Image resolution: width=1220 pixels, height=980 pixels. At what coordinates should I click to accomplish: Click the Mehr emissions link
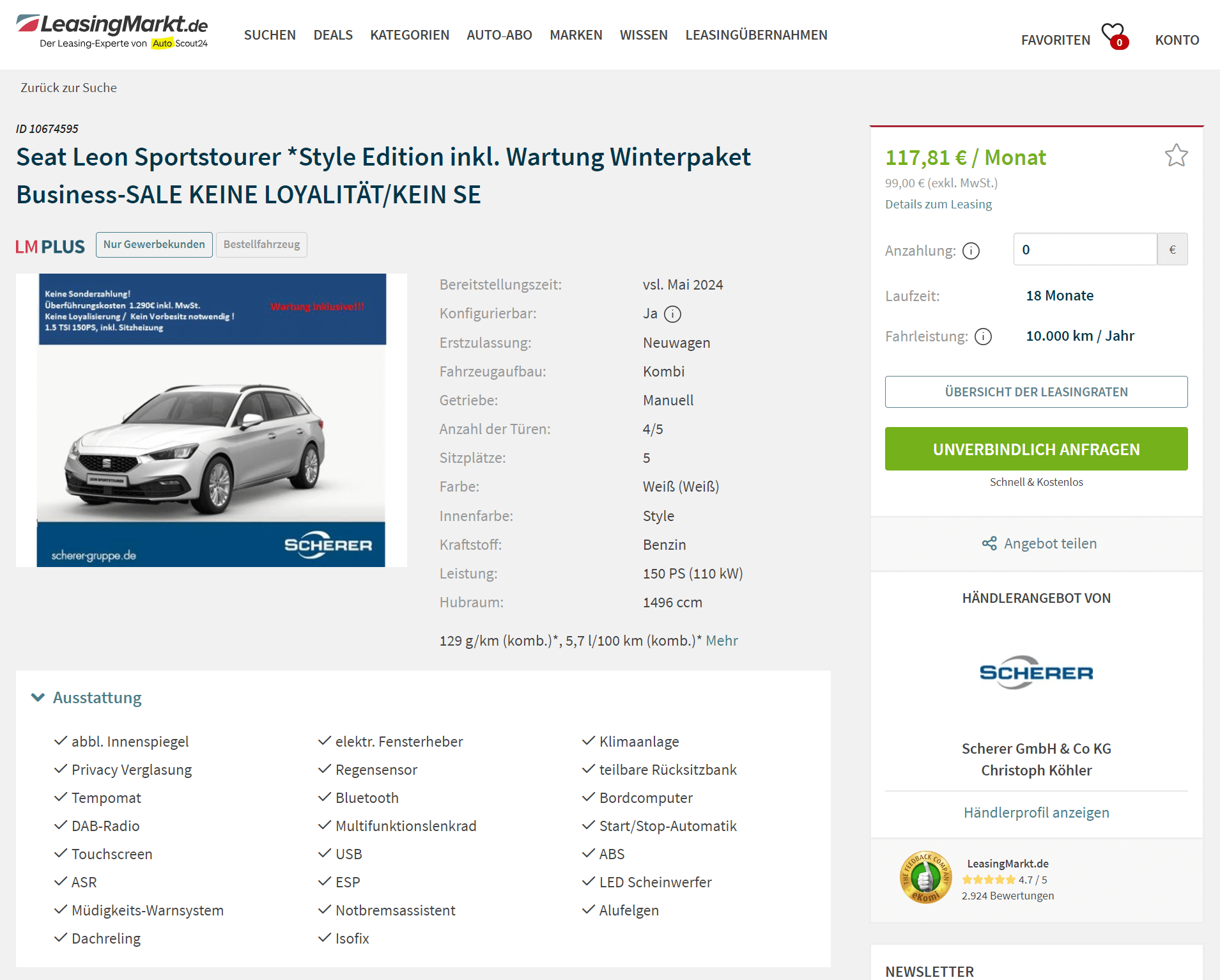722,641
